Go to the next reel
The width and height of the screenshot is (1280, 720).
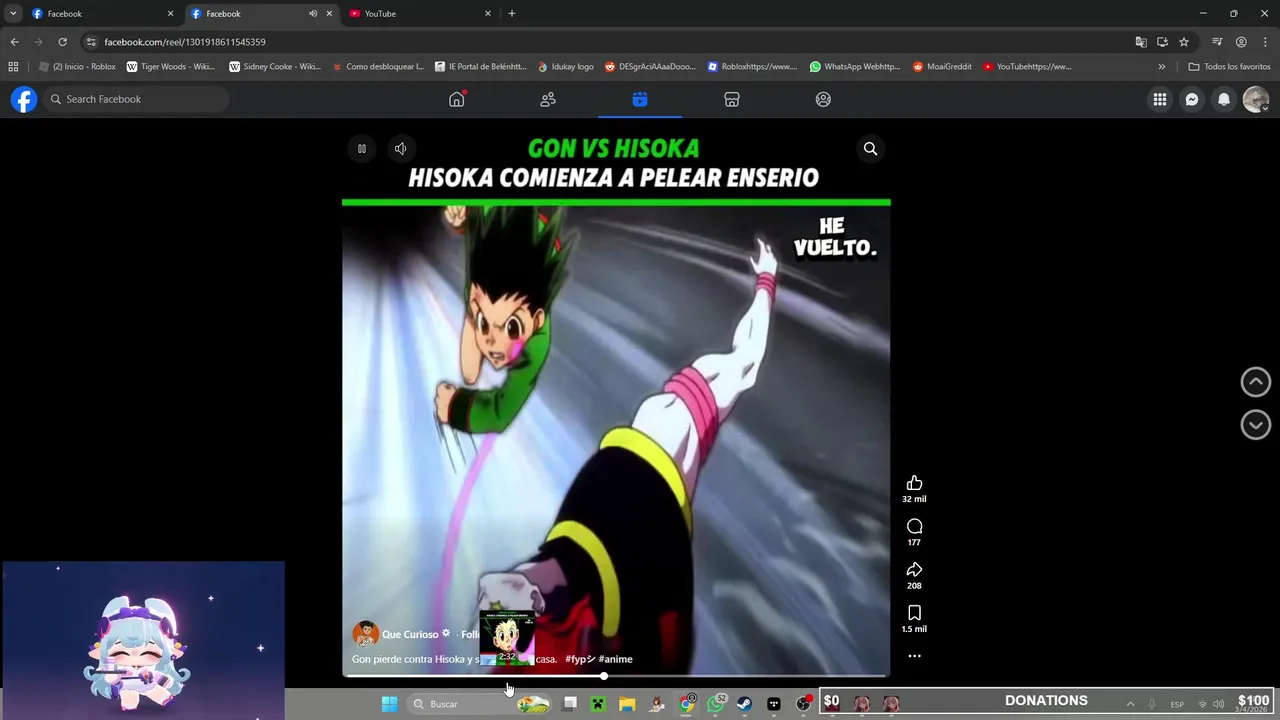[1256, 425]
